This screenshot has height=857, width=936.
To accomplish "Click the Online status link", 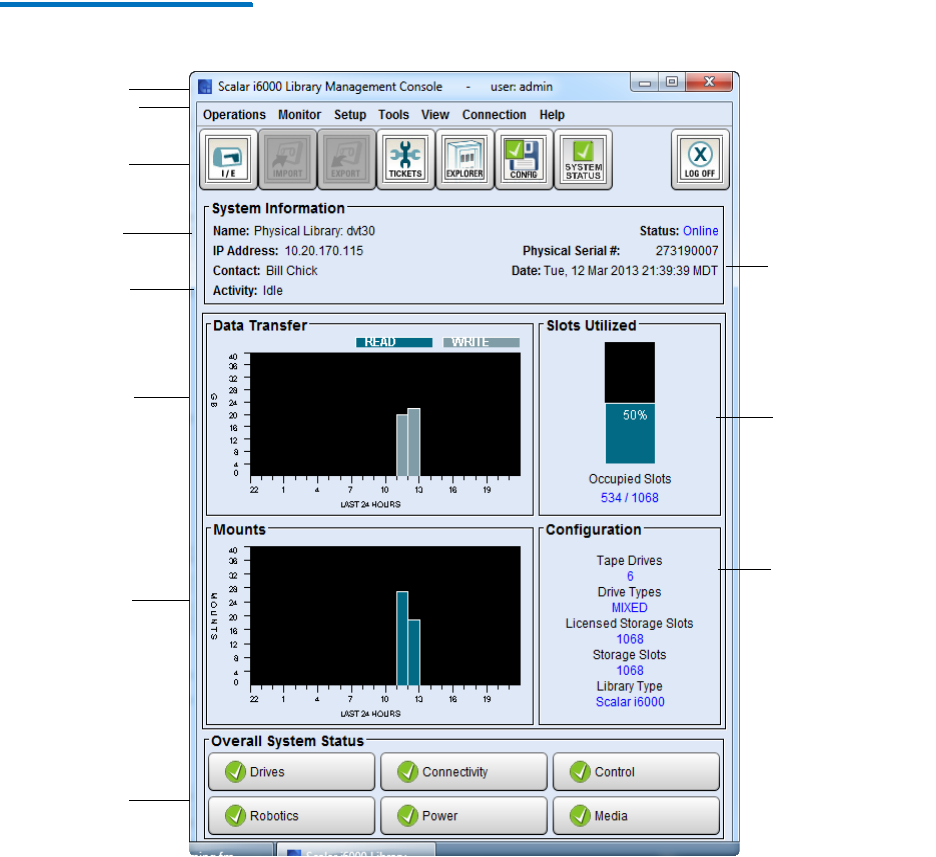I will 700,231.
